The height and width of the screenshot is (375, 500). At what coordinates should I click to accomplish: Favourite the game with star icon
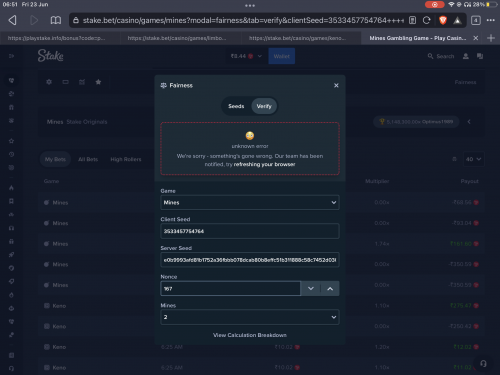click(98, 82)
